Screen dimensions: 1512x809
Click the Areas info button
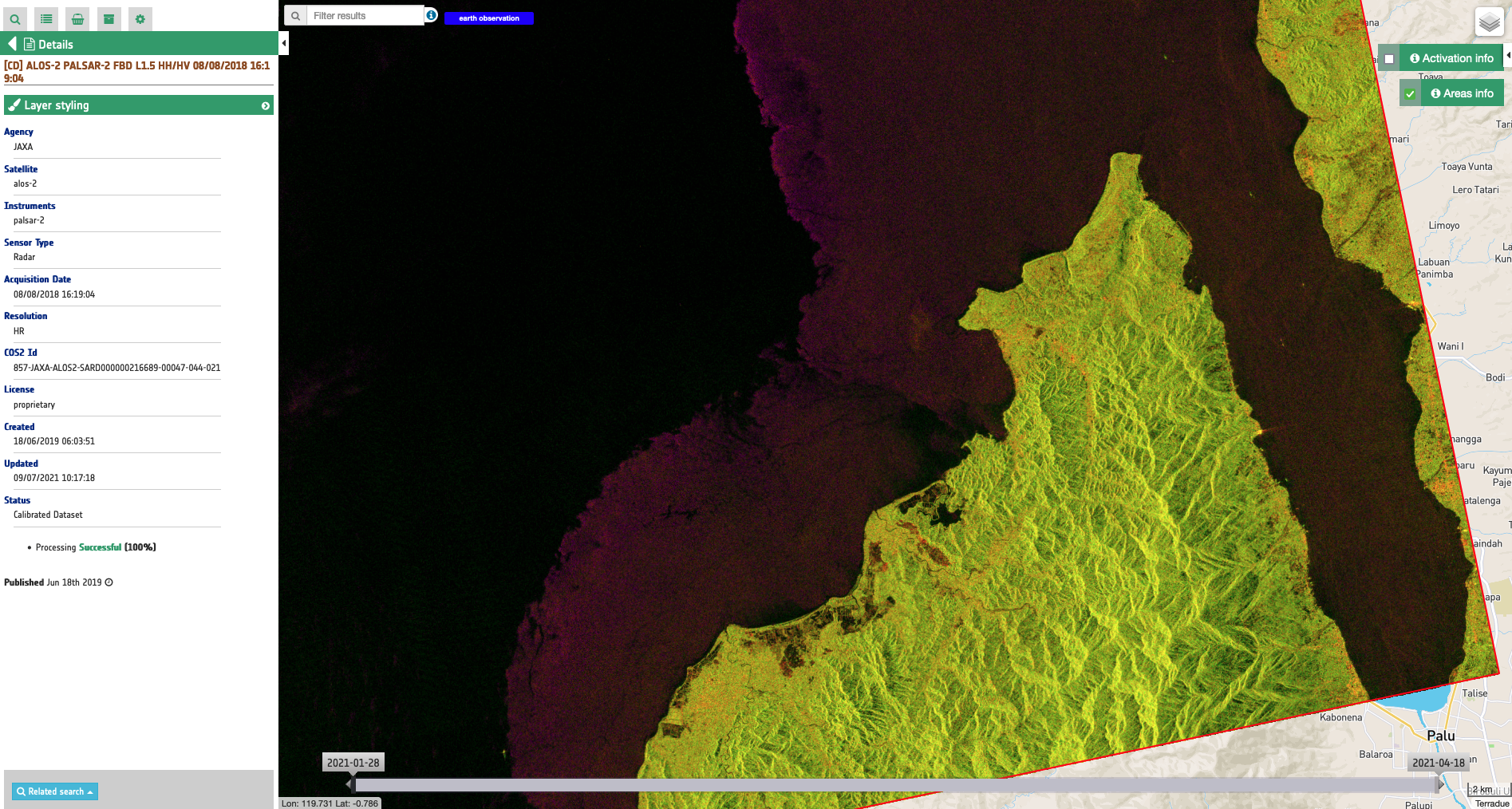point(1462,93)
